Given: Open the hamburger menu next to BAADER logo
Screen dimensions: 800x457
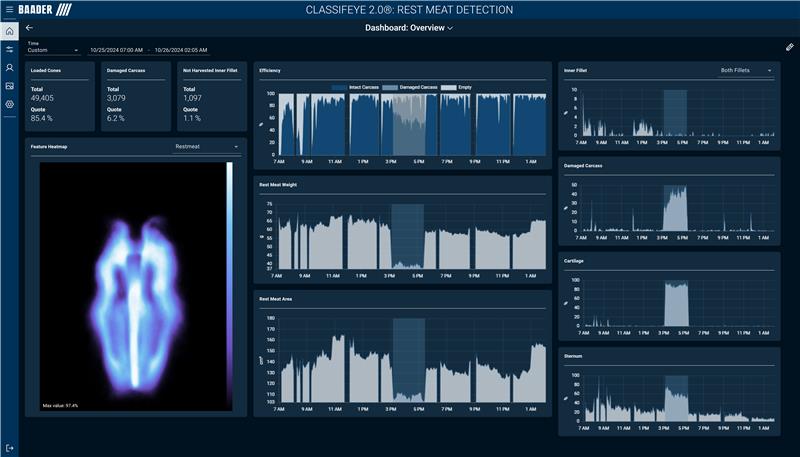Looking at the screenshot, I should pyautogui.click(x=9, y=10).
